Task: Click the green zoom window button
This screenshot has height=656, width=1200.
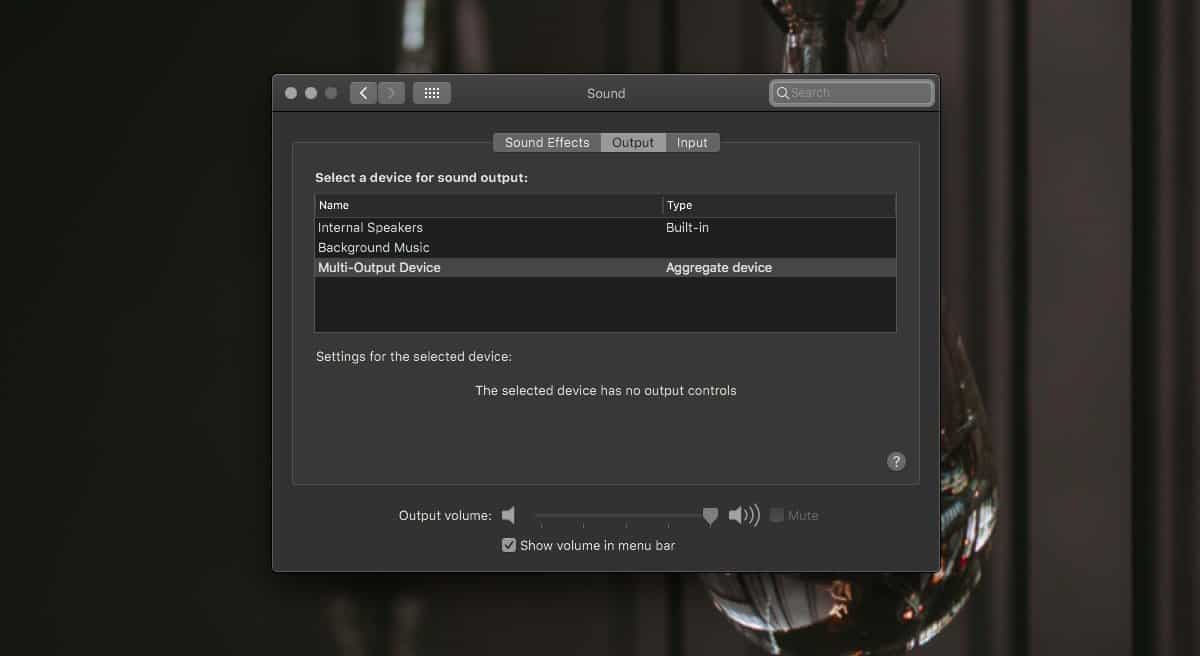Action: coord(331,92)
